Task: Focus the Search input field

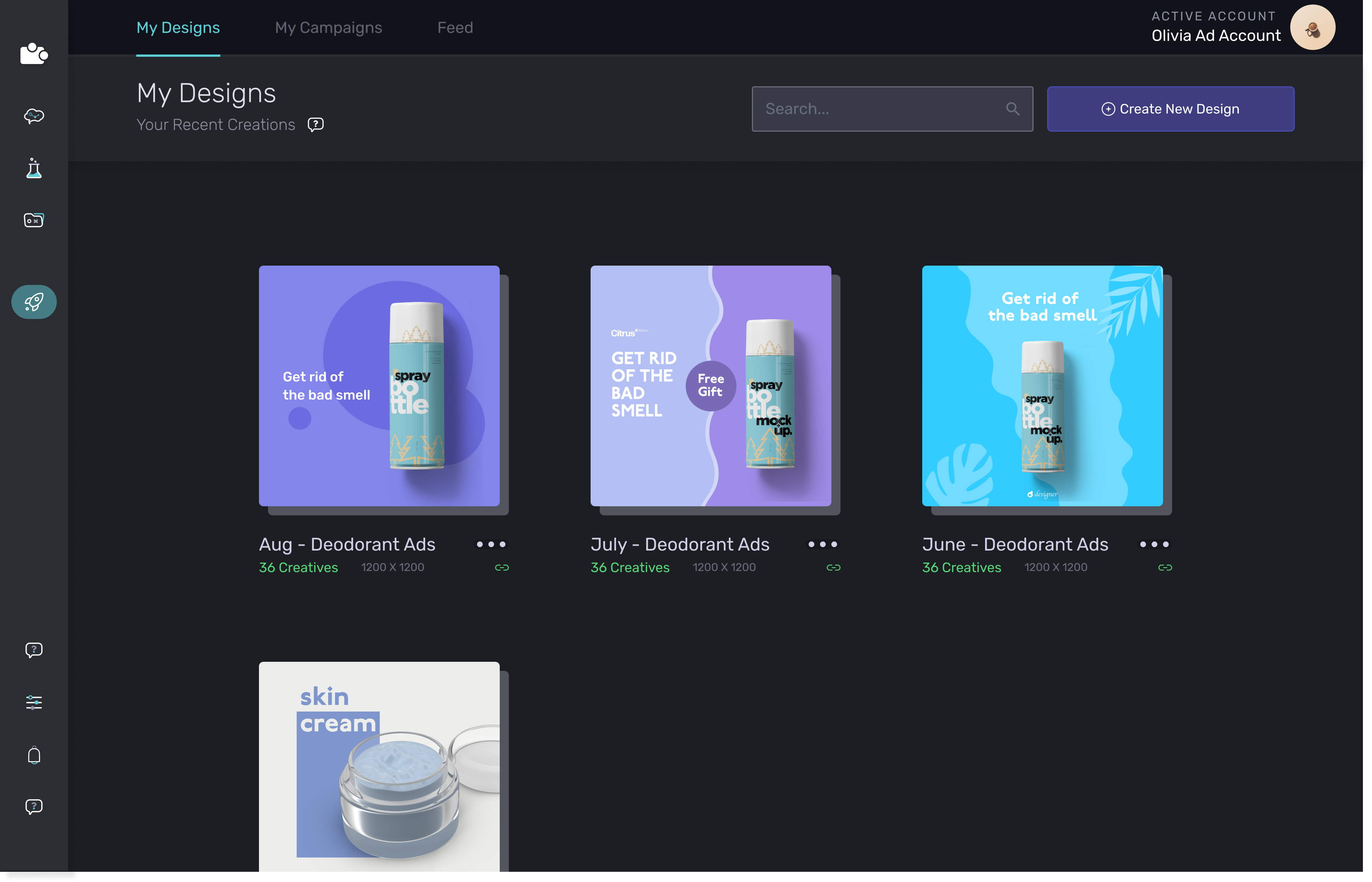Action: coord(892,109)
